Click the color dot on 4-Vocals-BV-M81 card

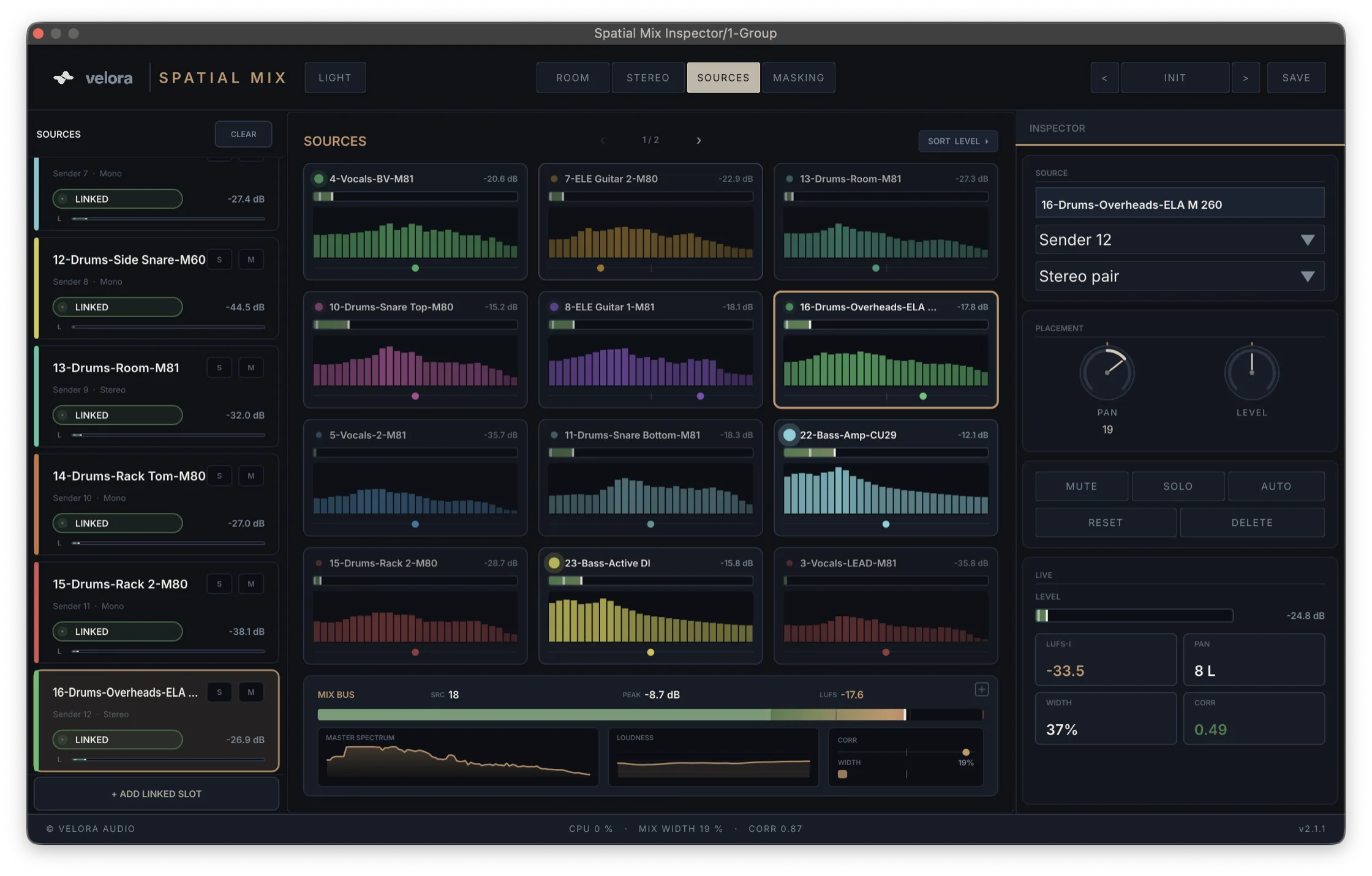tap(318, 179)
